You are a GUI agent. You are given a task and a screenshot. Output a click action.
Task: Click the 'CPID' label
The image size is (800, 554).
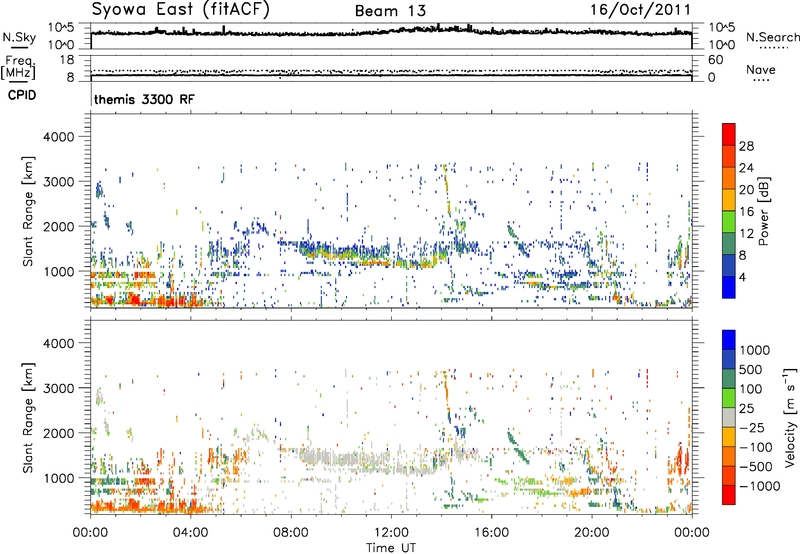click(22, 95)
